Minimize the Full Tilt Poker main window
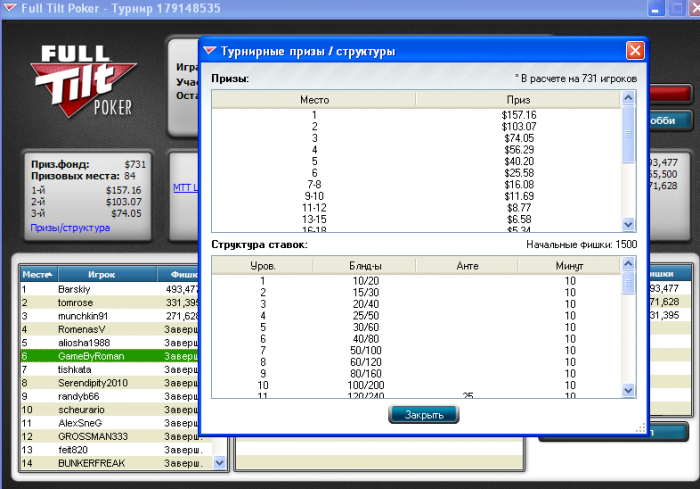This screenshot has width=700, height=489. pos(655,8)
